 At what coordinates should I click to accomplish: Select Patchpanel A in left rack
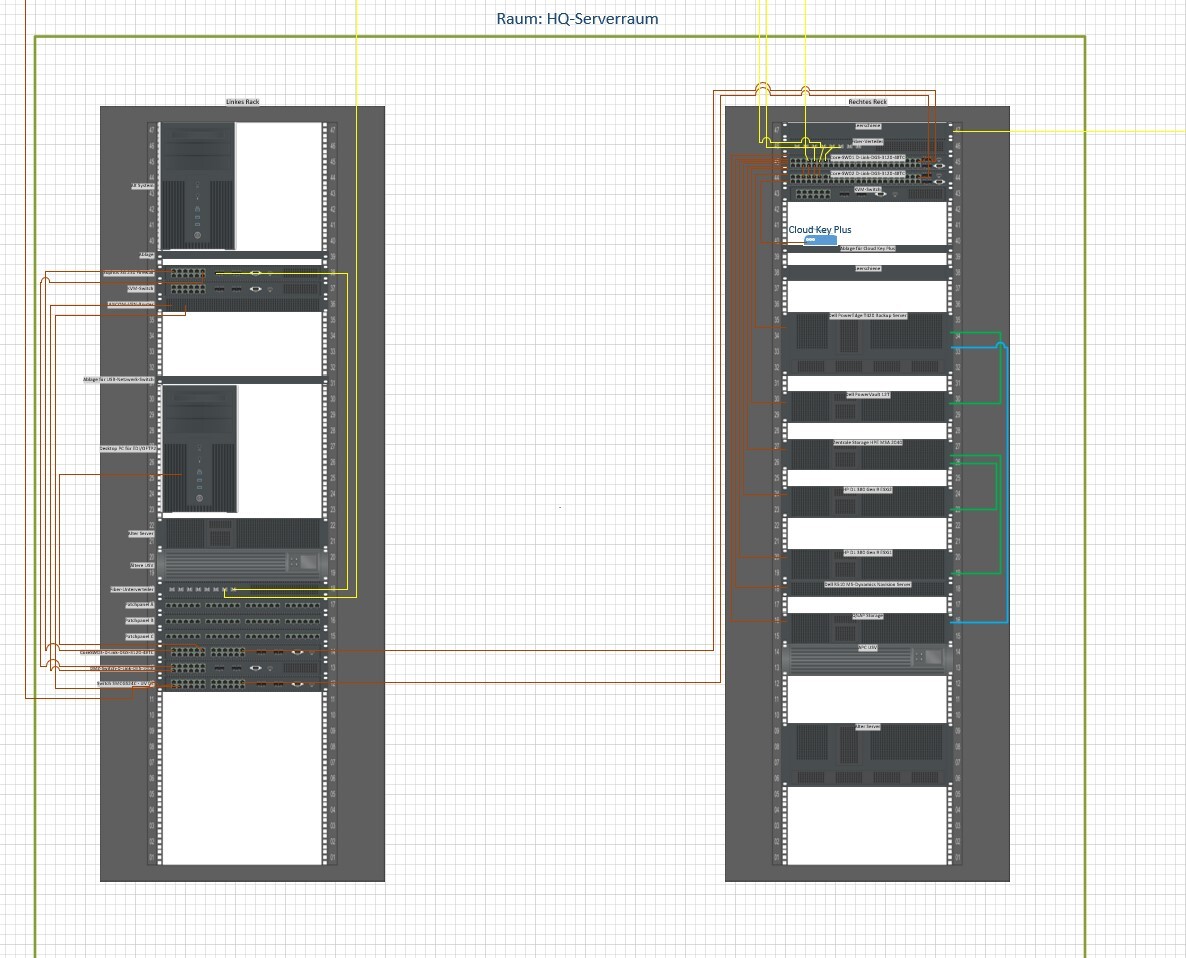tap(242, 605)
